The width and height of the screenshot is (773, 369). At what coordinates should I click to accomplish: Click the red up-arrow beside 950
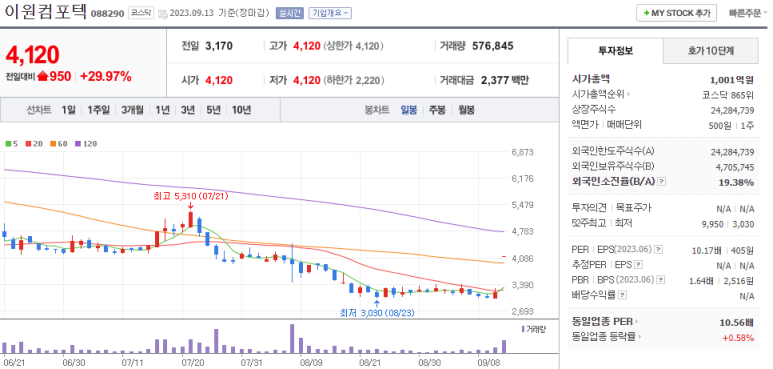pos(42,76)
